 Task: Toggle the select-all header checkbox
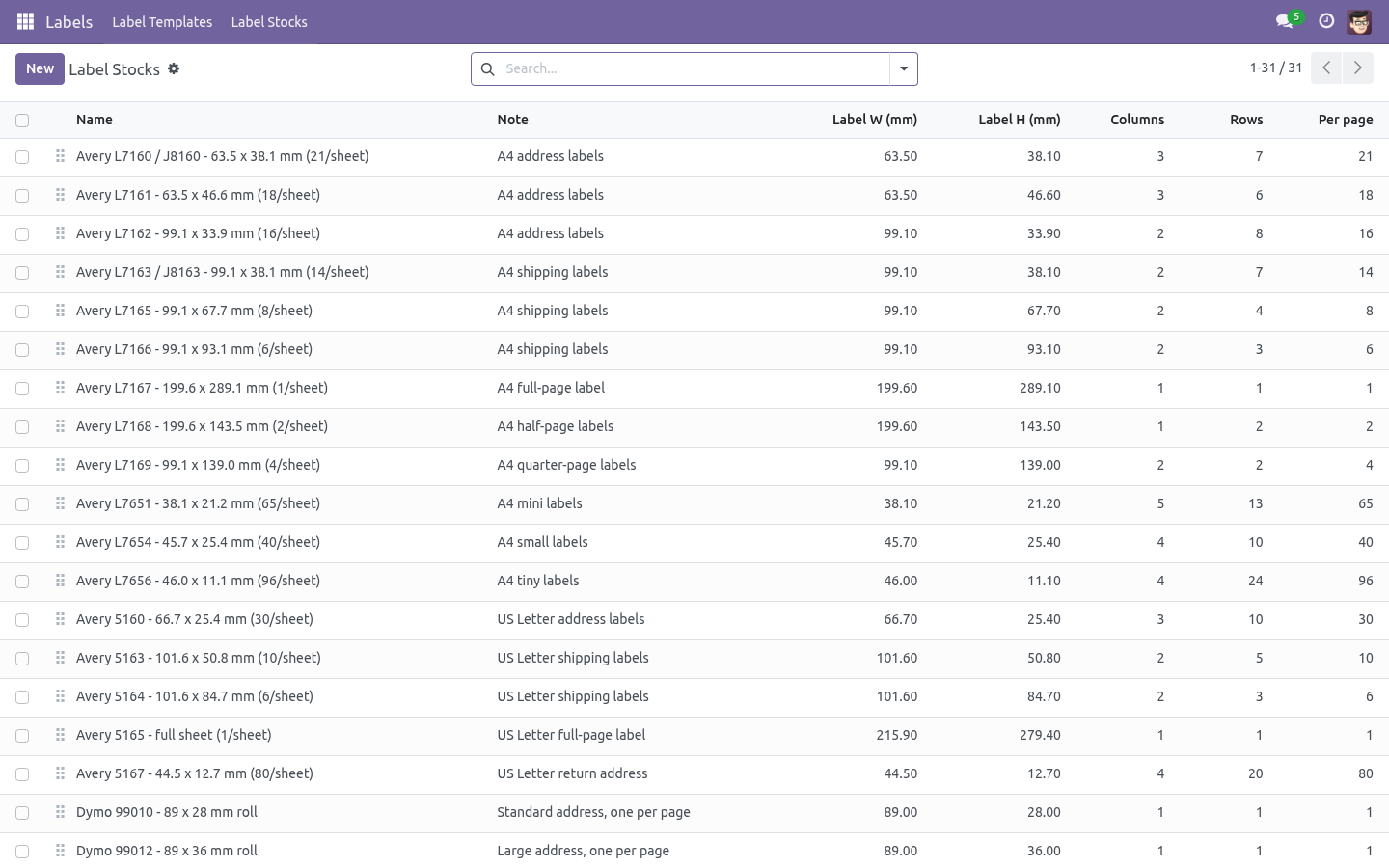[x=22, y=121]
